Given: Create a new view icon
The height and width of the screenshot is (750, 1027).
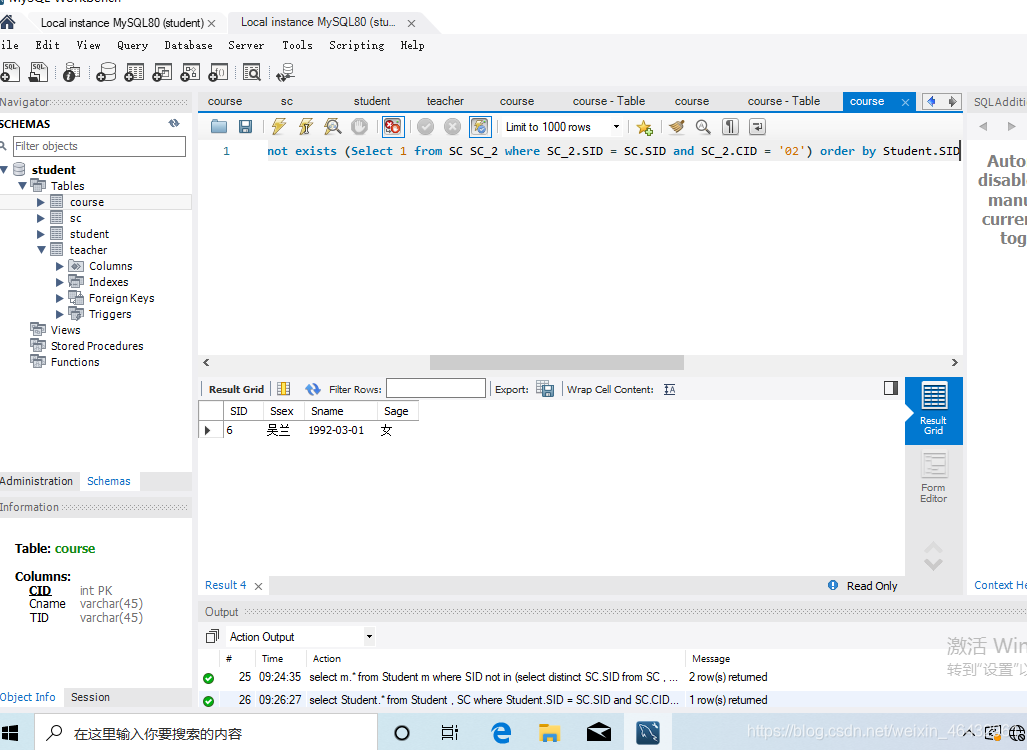Looking at the screenshot, I should pos(162,72).
